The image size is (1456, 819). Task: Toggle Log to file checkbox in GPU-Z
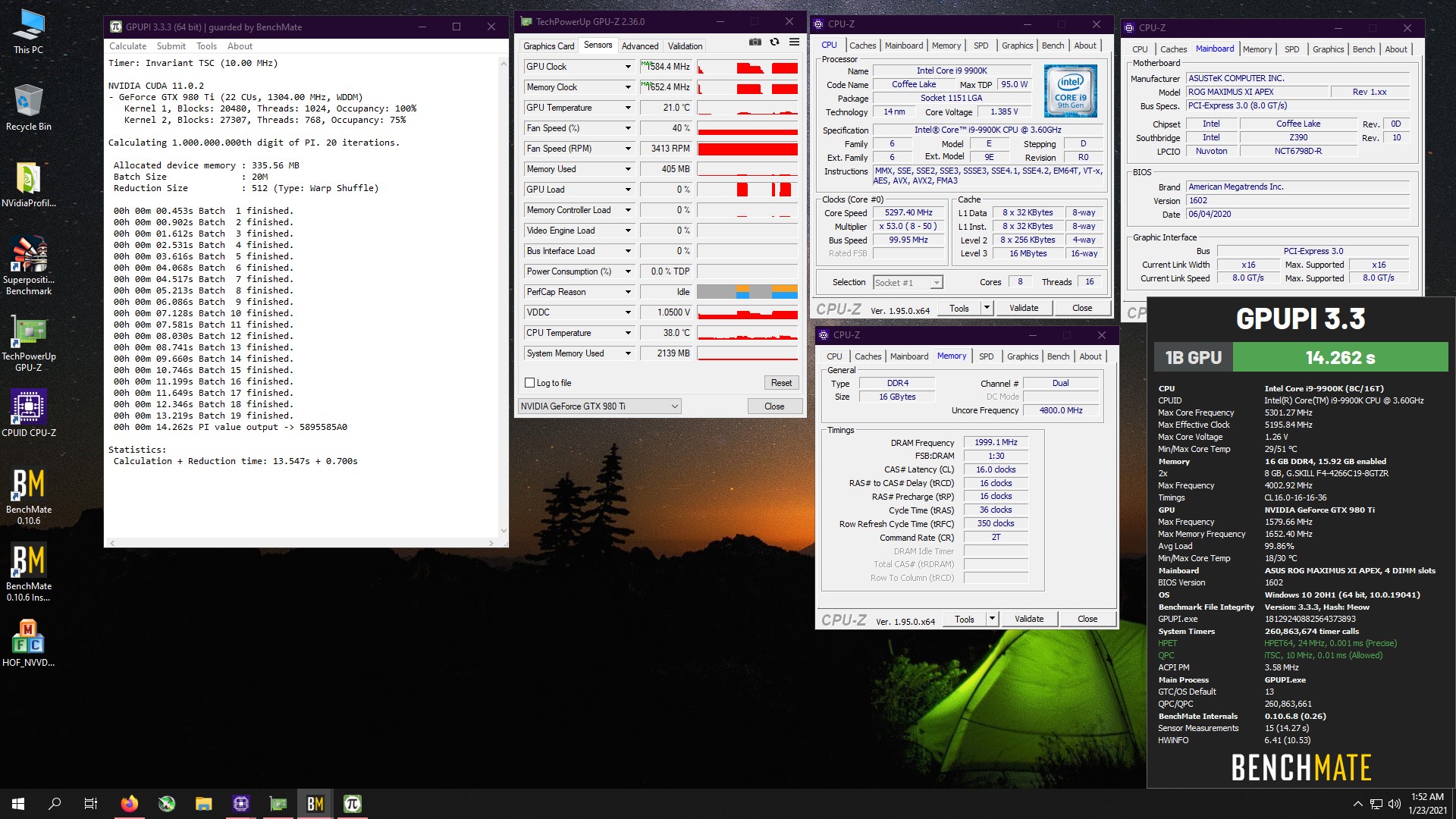point(530,383)
